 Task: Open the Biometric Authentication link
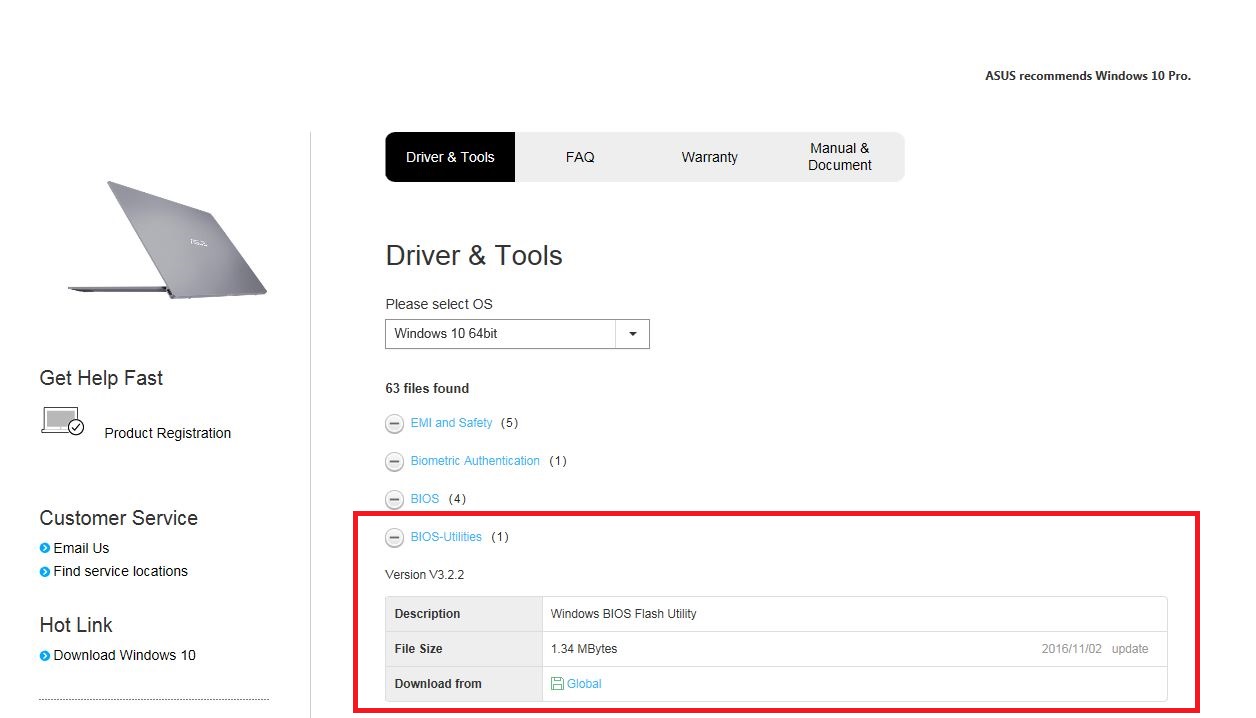(475, 461)
